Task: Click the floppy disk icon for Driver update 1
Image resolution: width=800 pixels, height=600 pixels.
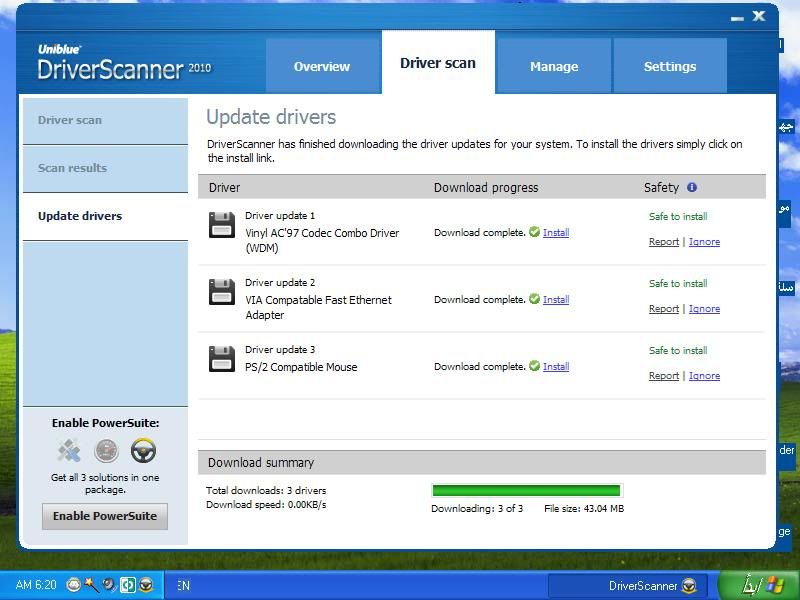Action: click(x=222, y=225)
